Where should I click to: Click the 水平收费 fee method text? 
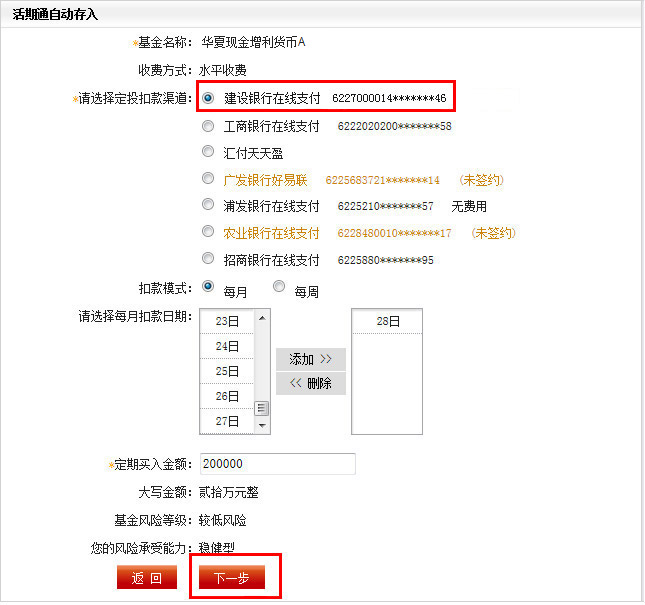[x=223, y=70]
